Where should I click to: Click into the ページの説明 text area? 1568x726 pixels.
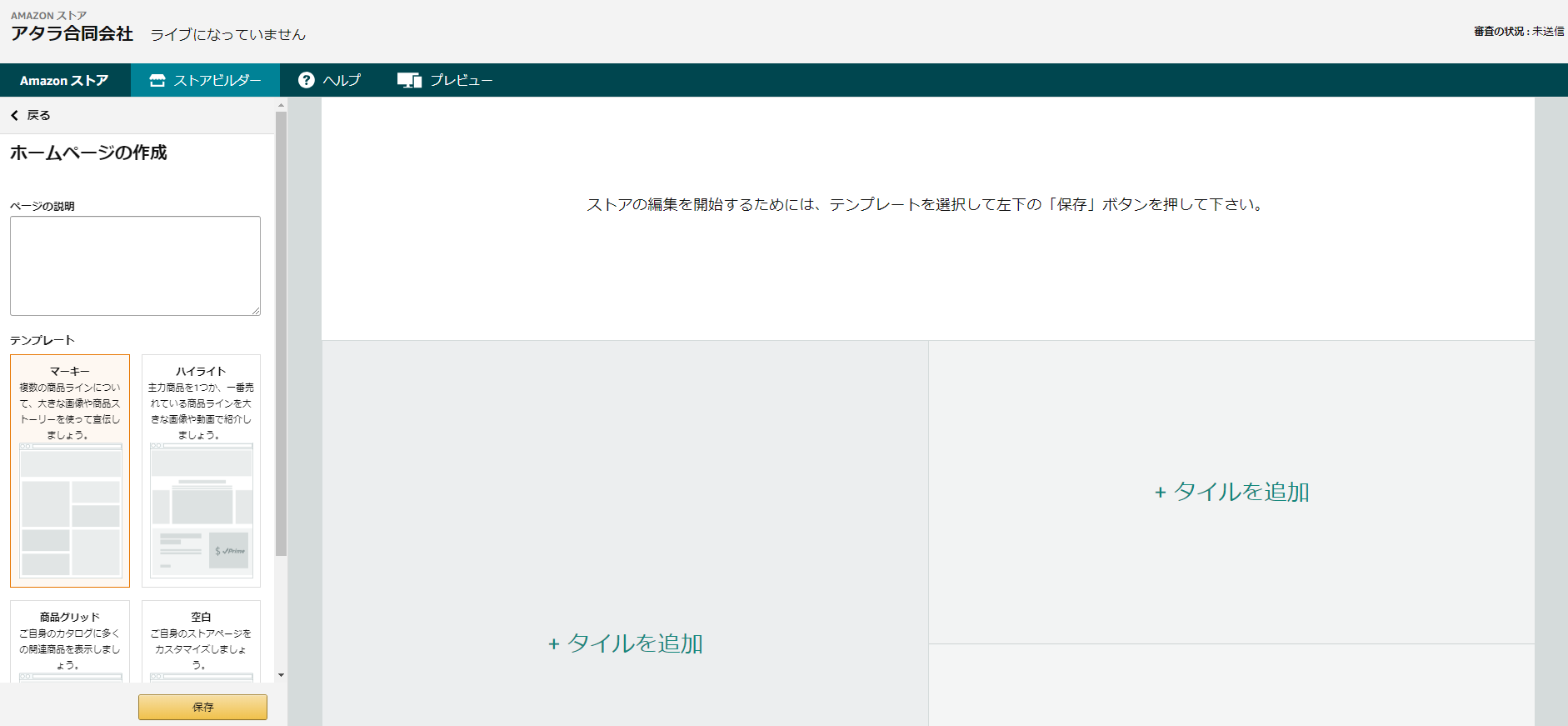(135, 266)
